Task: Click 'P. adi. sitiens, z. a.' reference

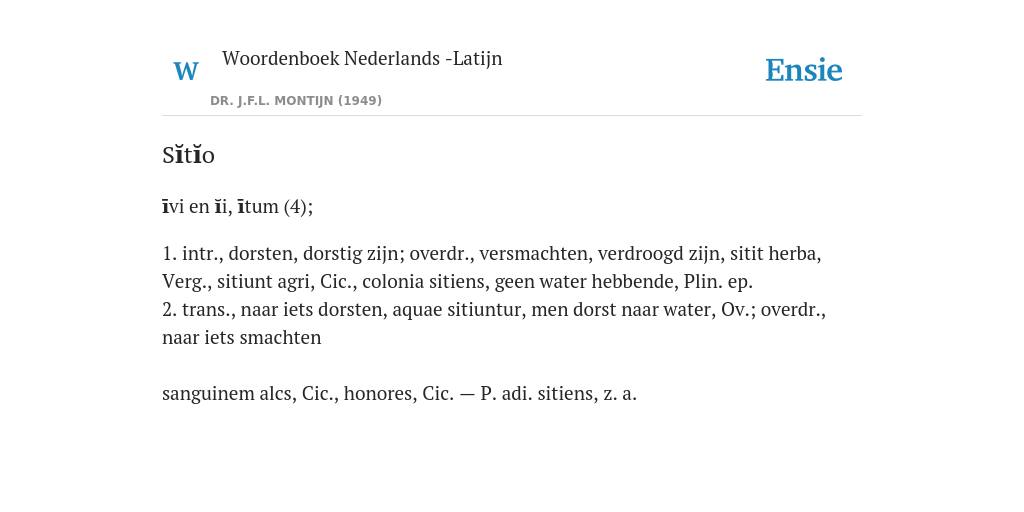Action: pyautogui.click(x=558, y=394)
